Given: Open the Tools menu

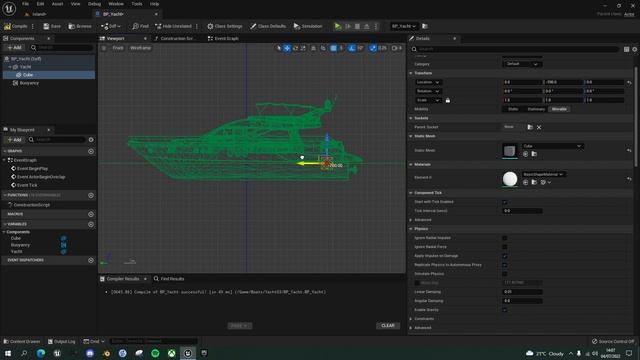Looking at the screenshot, I should [x=137, y=4].
